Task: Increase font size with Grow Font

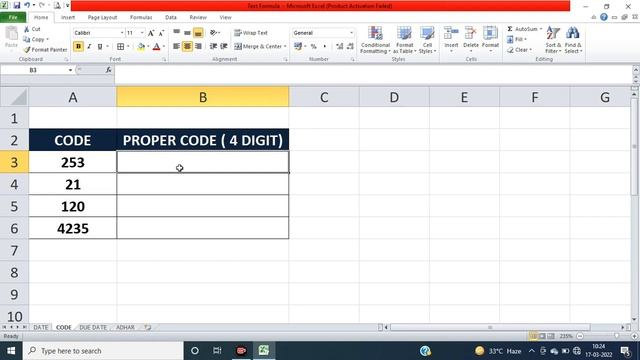Action: (x=151, y=33)
